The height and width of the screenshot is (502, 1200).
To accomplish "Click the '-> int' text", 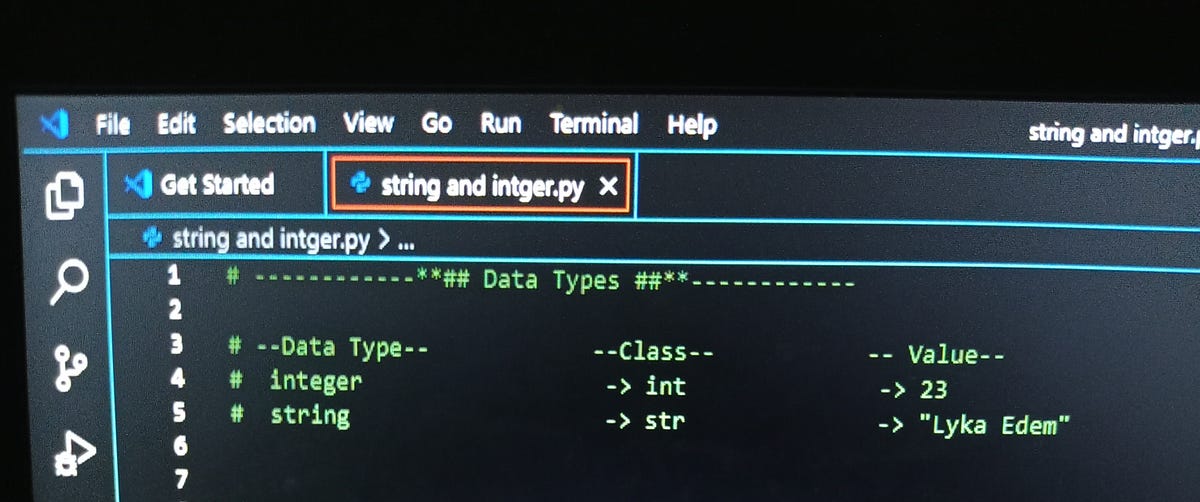I will [x=645, y=386].
